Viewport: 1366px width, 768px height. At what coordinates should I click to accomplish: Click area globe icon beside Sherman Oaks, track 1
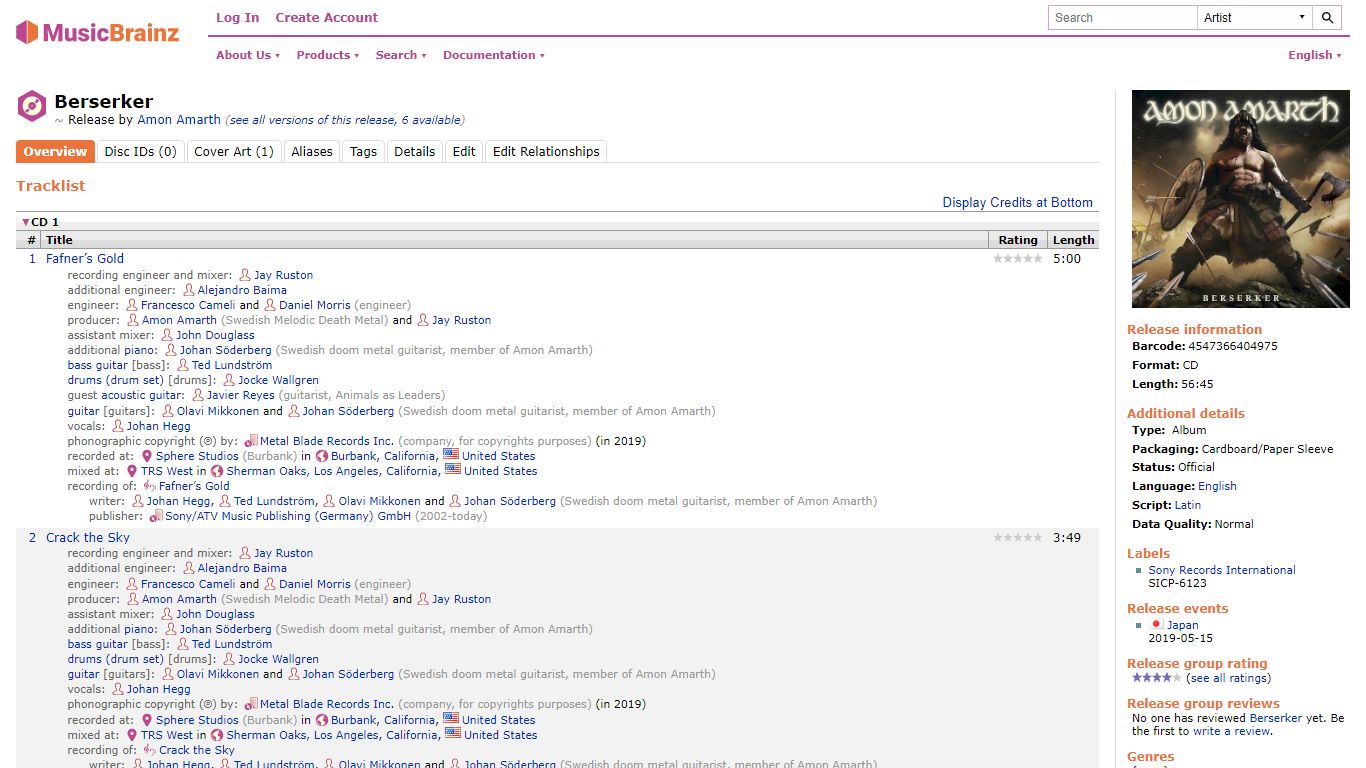click(217, 471)
